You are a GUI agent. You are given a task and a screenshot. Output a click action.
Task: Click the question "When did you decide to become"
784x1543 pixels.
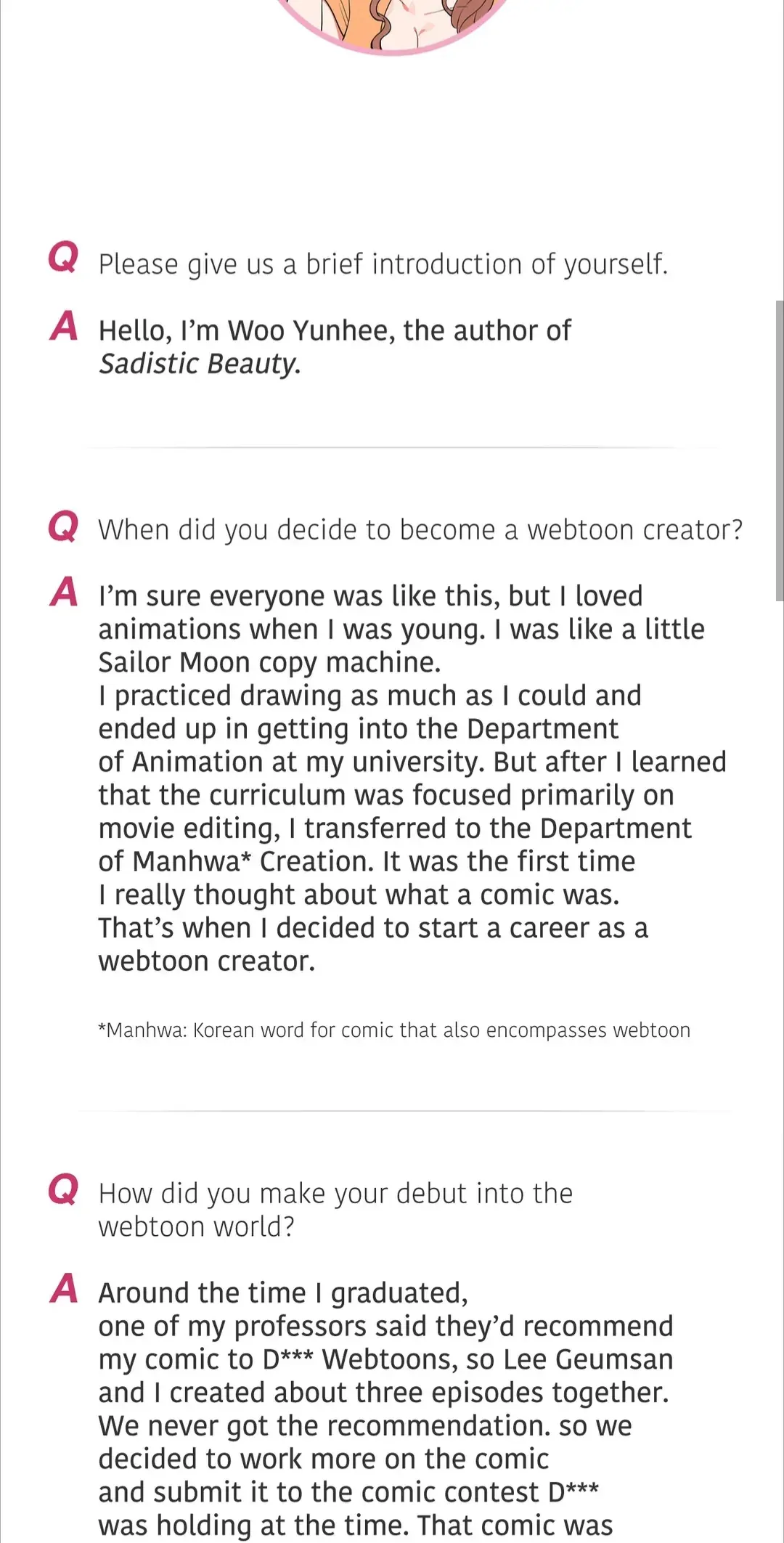(x=420, y=530)
